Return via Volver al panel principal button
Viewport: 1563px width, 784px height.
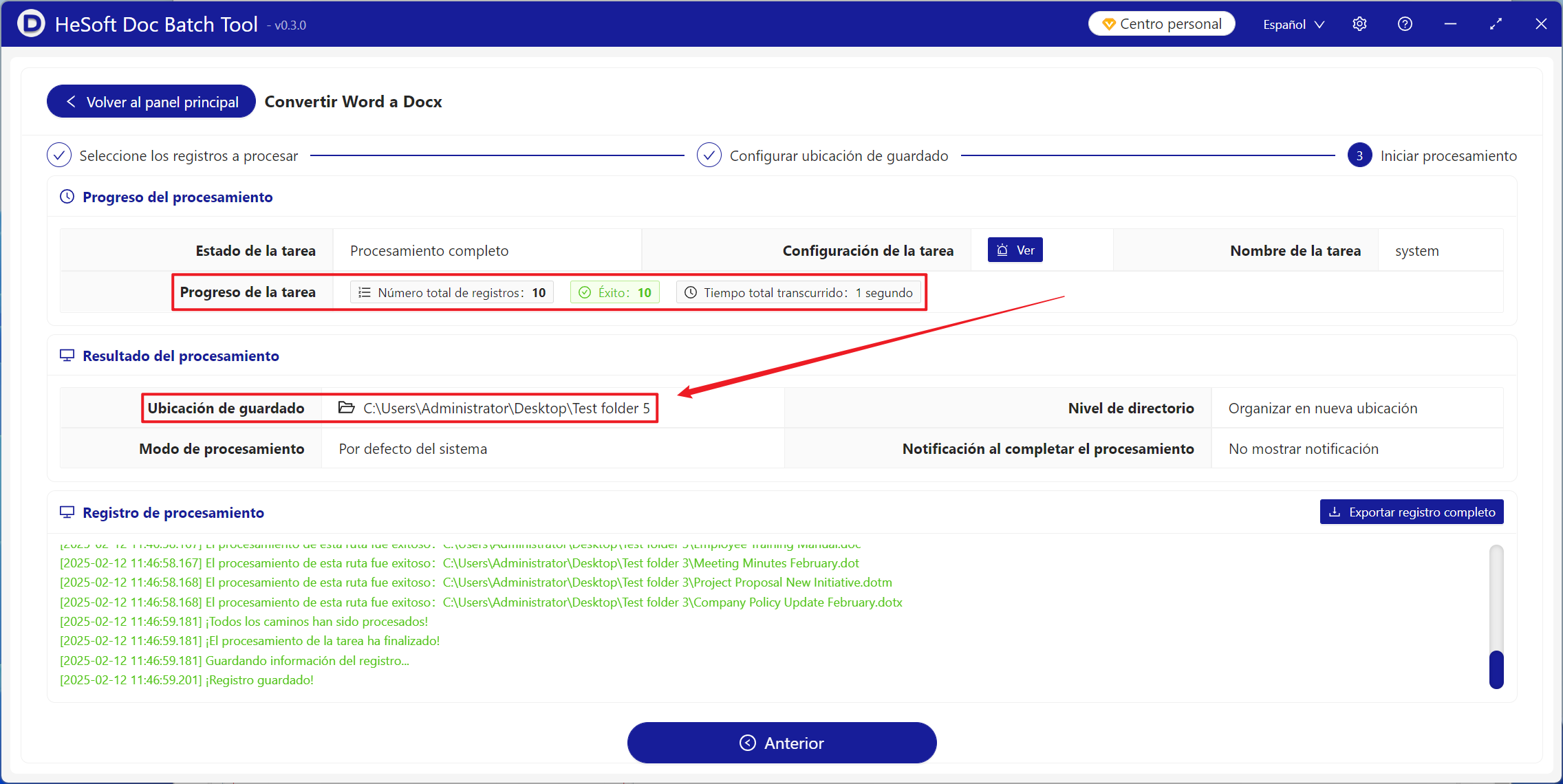pos(151,102)
